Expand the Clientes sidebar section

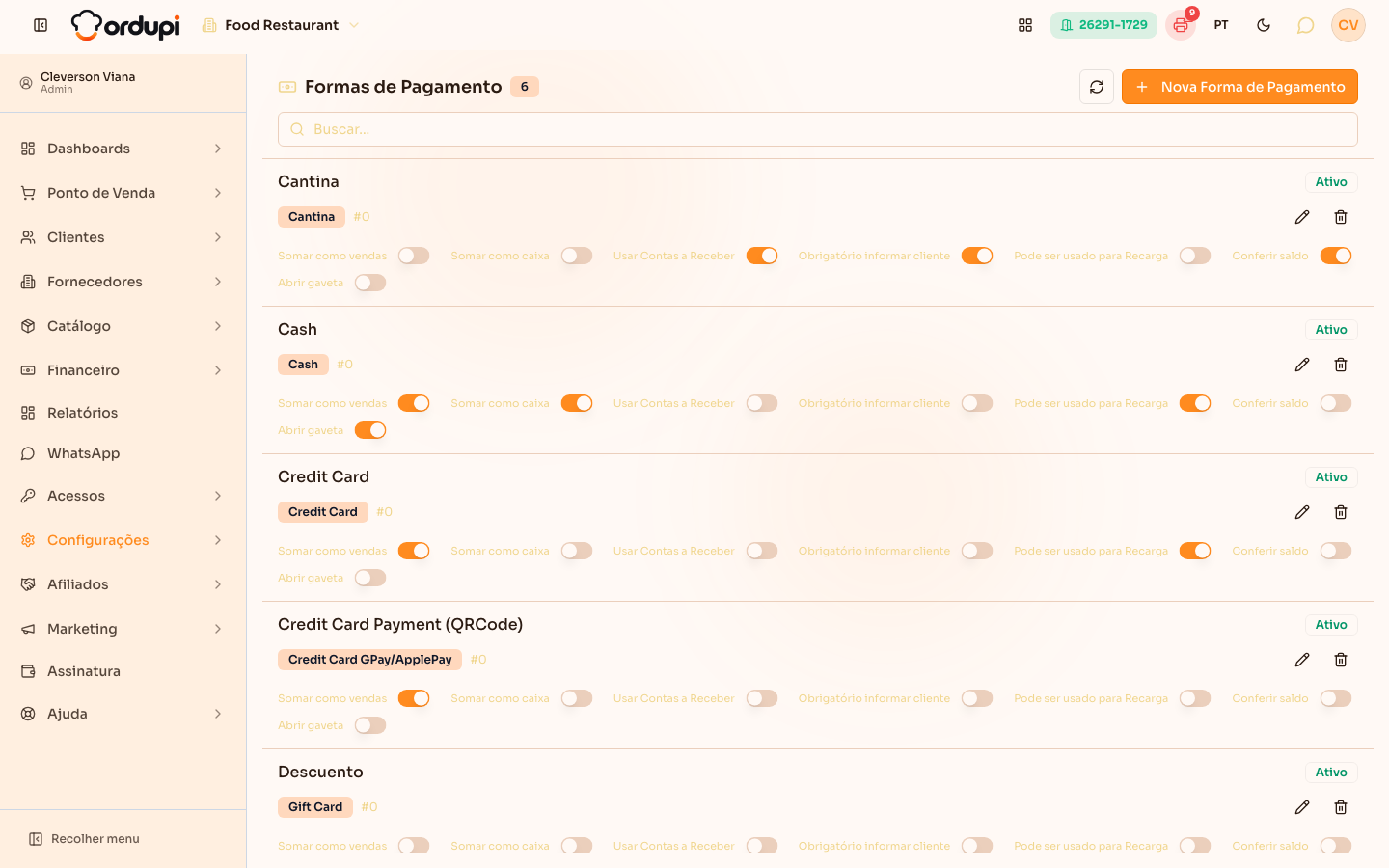click(x=123, y=237)
